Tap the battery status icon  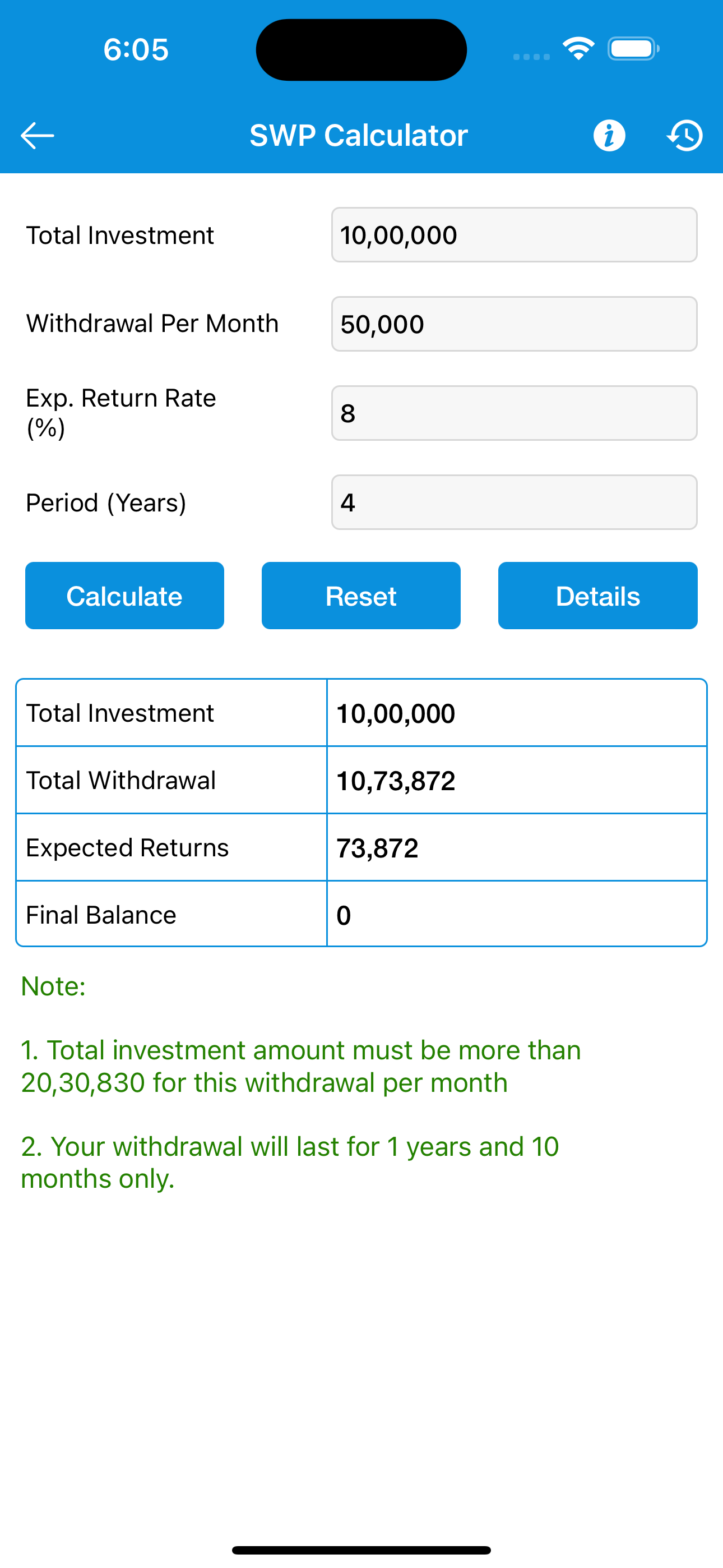pos(633,49)
